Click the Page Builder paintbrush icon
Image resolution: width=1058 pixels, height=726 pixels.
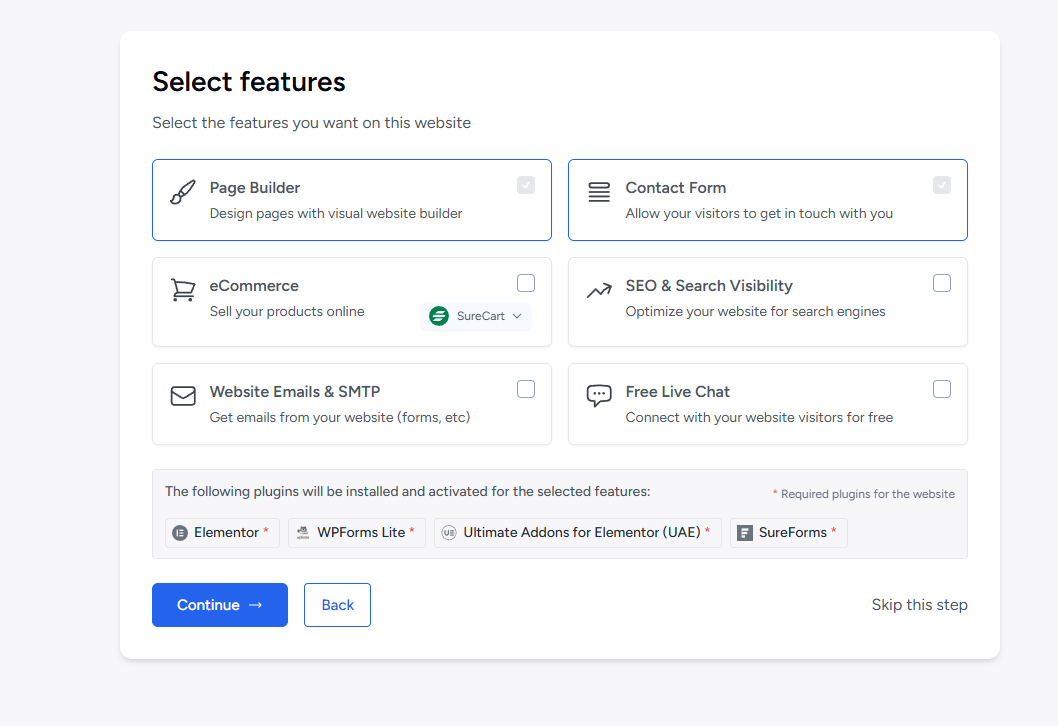[x=183, y=193]
